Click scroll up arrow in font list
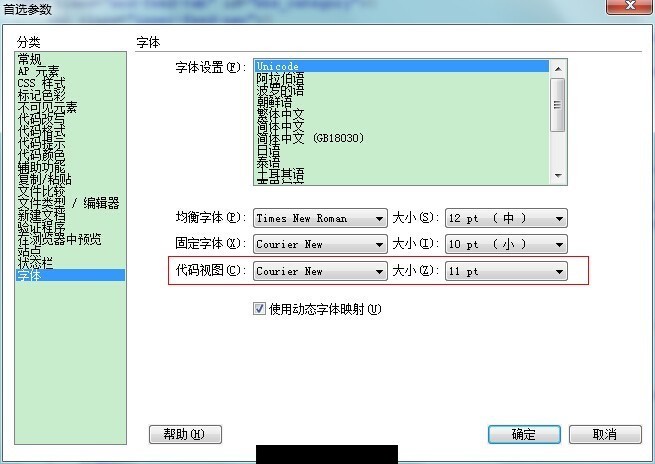Image resolution: width=655 pixels, height=464 pixels. pyautogui.click(x=558, y=68)
